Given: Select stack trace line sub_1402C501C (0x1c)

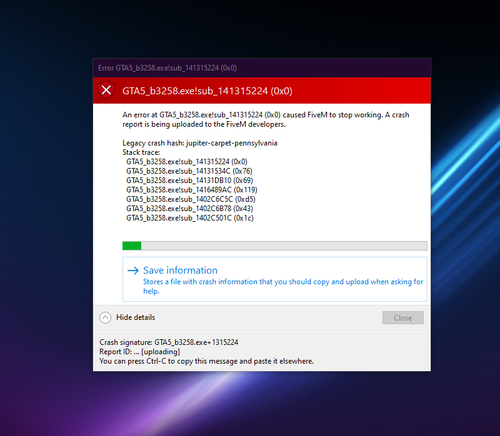Looking at the screenshot, I should point(190,218).
